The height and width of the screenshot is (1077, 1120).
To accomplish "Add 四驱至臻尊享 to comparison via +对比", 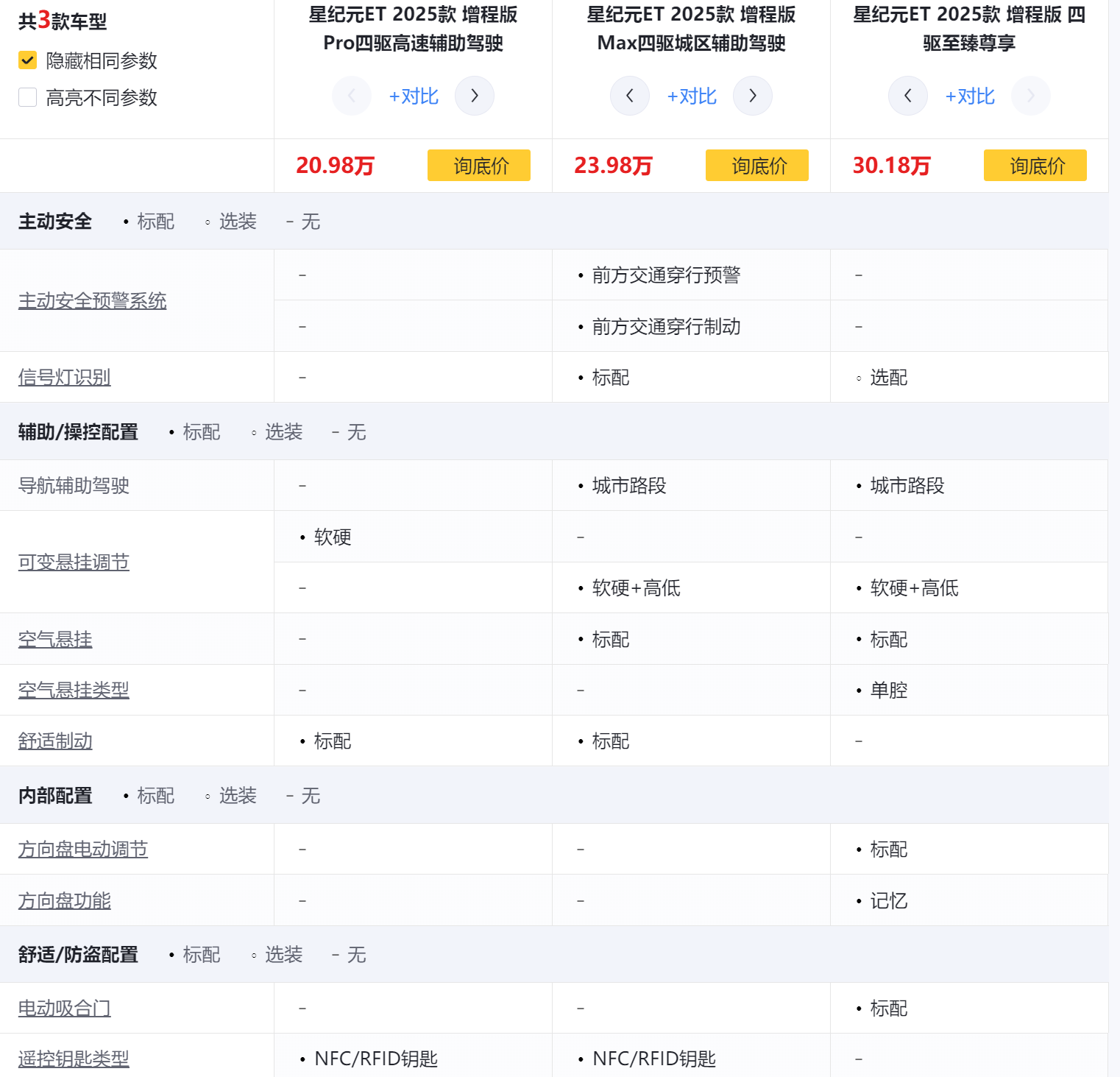I will (x=970, y=96).
